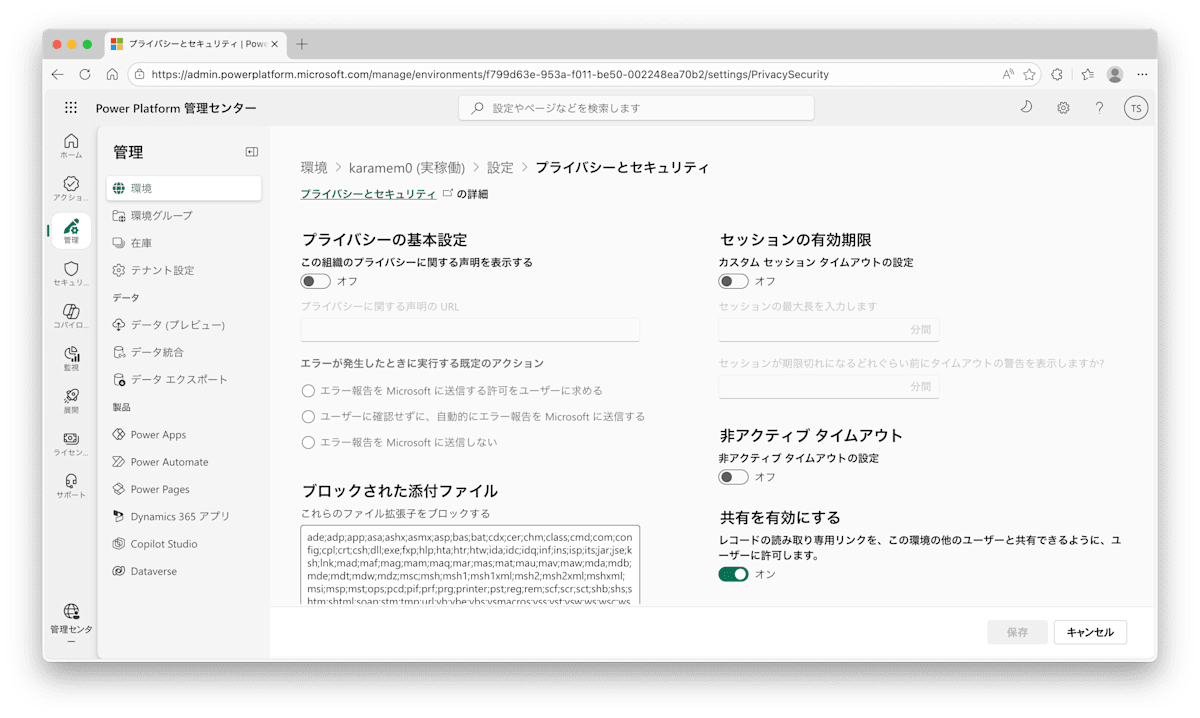
Task: Open the browser profile icon
Action: (1115, 74)
